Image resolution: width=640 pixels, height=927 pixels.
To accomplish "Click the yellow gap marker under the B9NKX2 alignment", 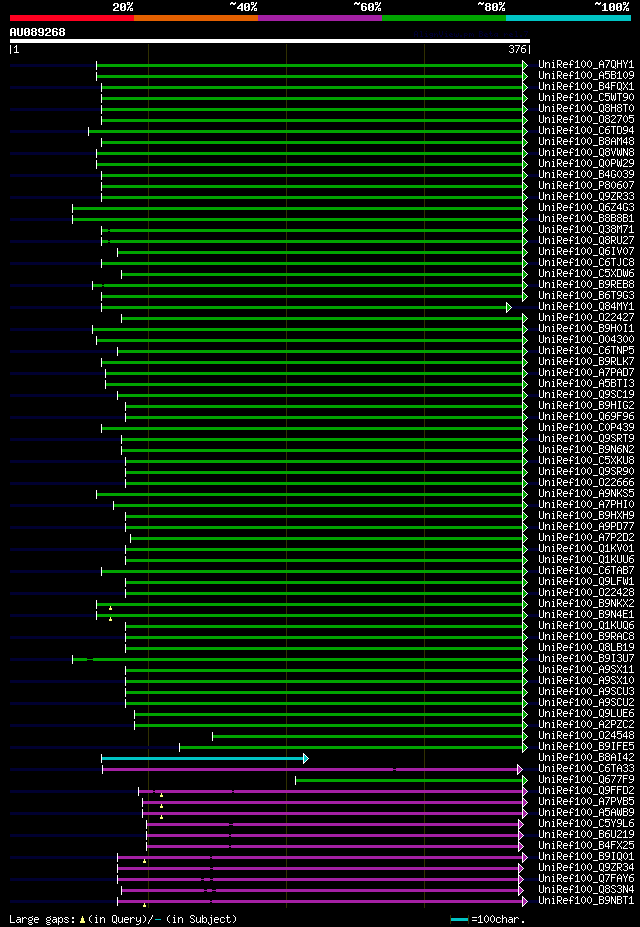I will [x=111, y=608].
